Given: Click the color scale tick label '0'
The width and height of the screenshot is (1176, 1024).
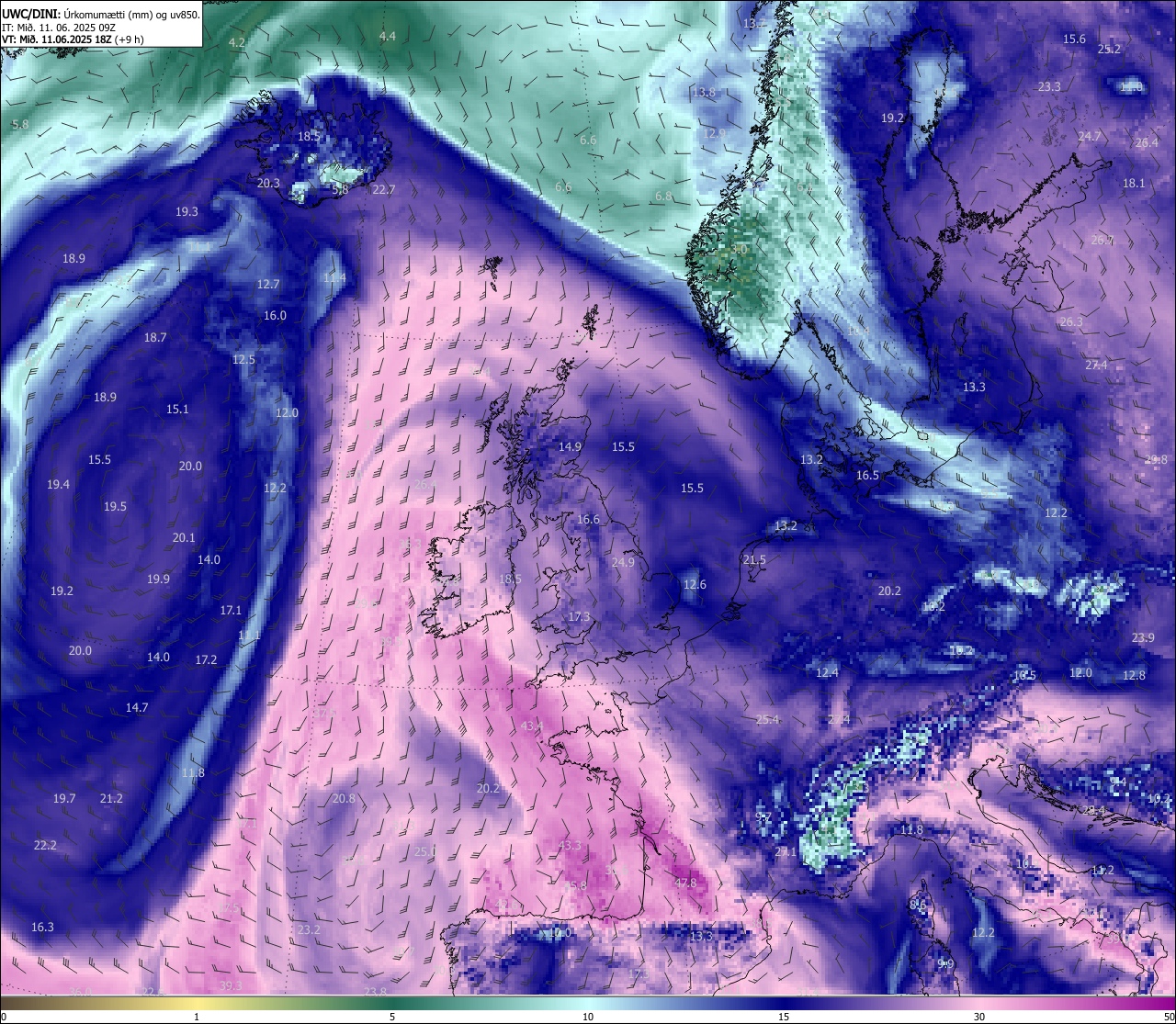Looking at the screenshot, I should 4,1017.
